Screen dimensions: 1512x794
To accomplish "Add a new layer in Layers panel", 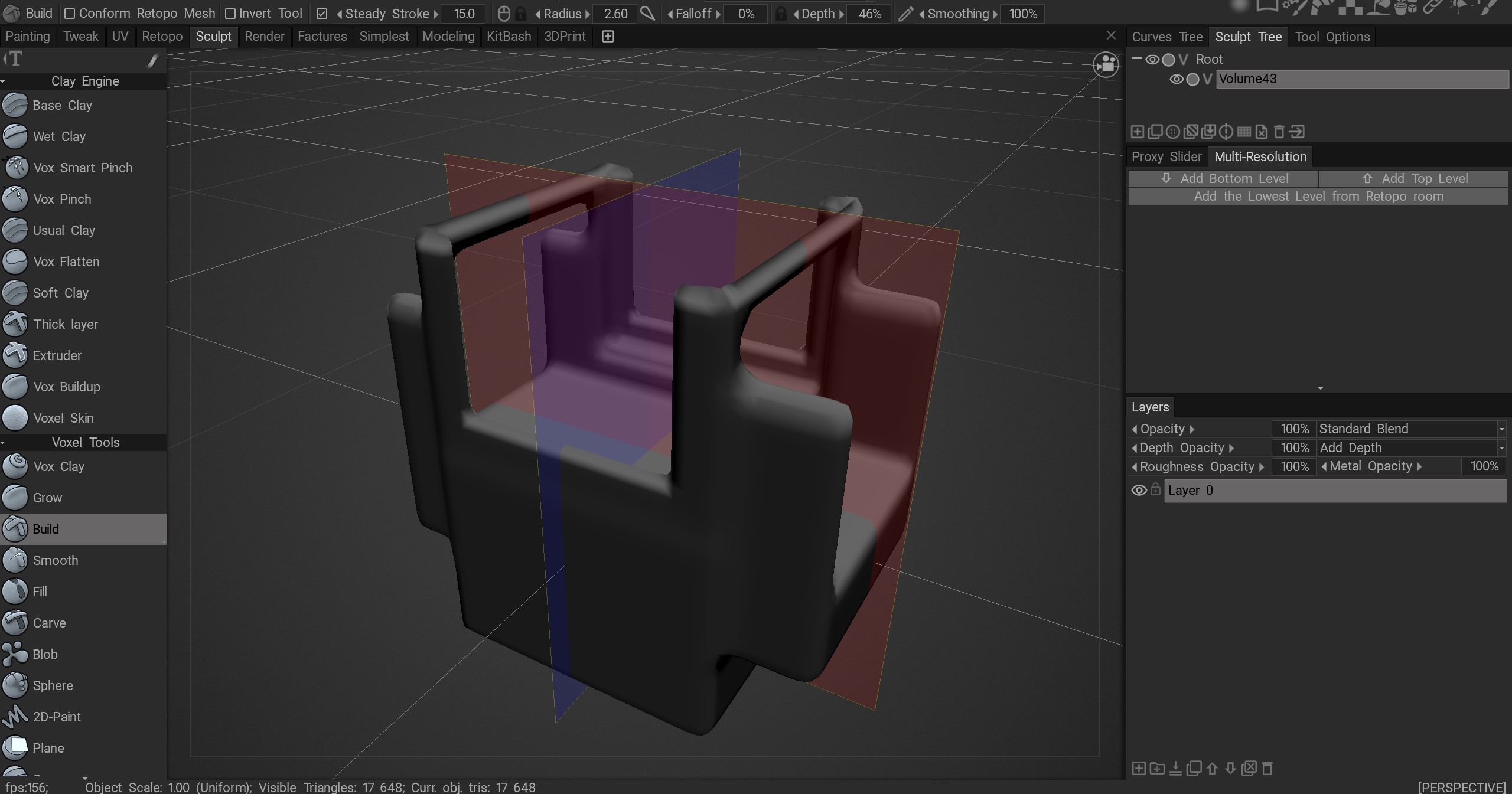I will click(1139, 768).
